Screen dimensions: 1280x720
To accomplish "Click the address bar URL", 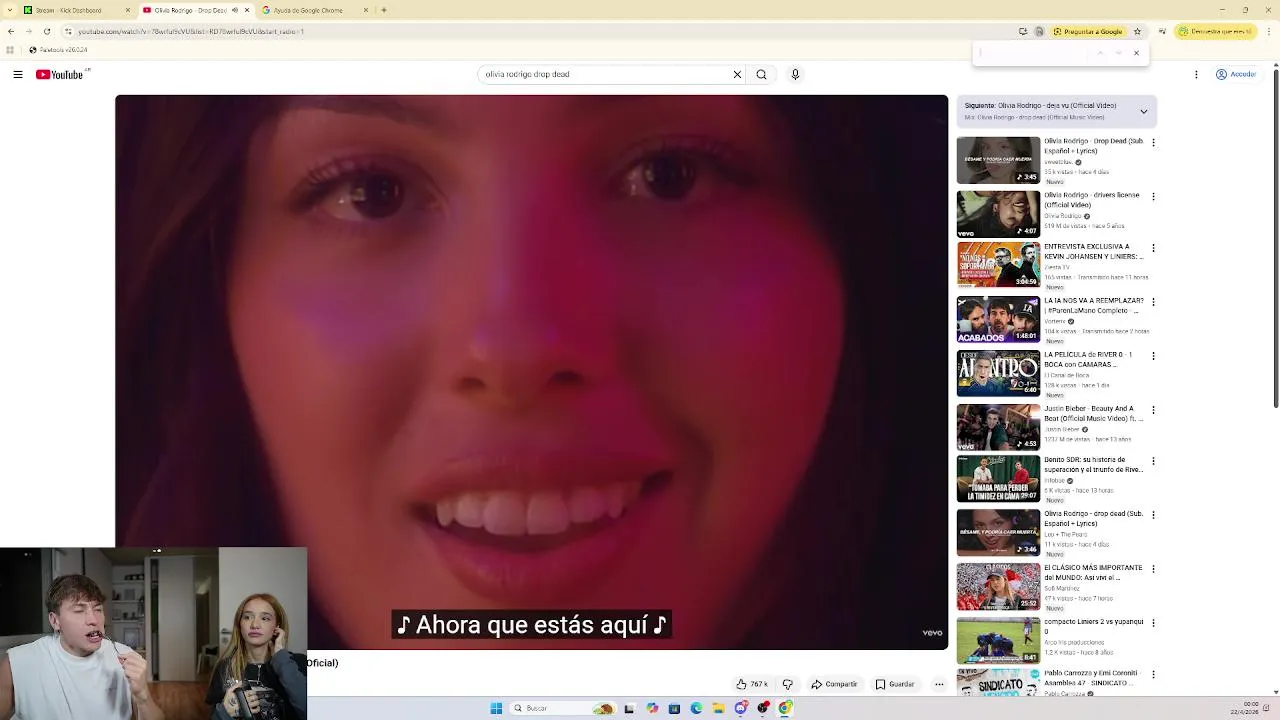I will [x=191, y=31].
